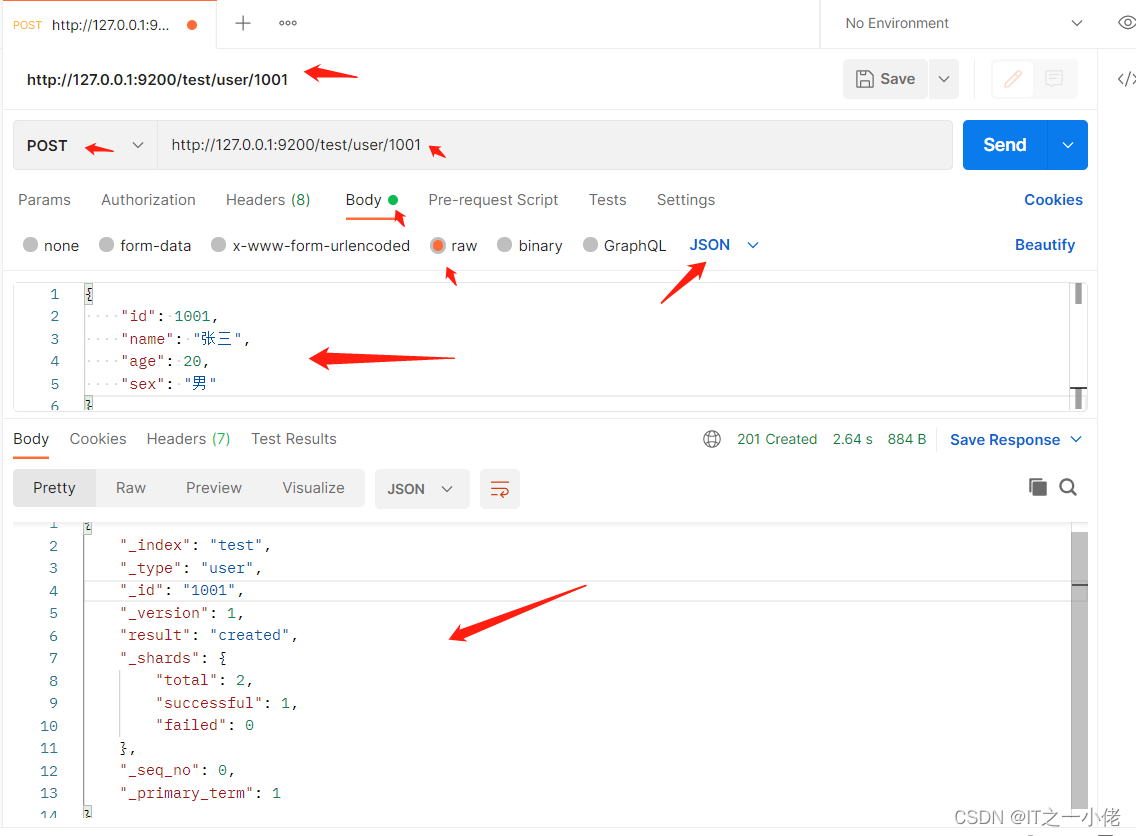This screenshot has width=1136, height=836.
Task: Select the form-data body option
Action: point(145,245)
